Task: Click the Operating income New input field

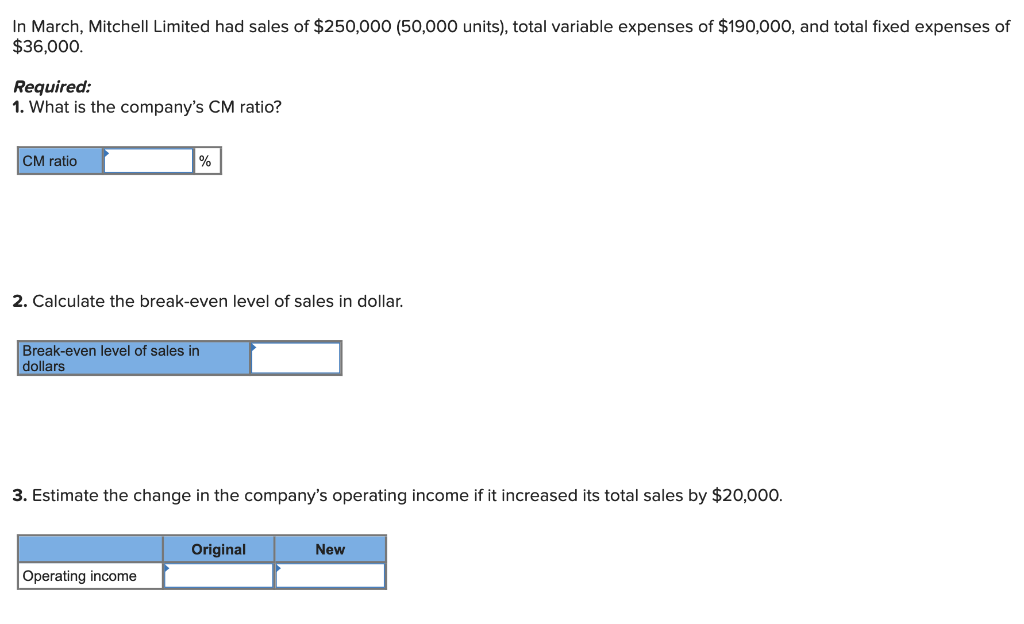Action: (x=332, y=575)
